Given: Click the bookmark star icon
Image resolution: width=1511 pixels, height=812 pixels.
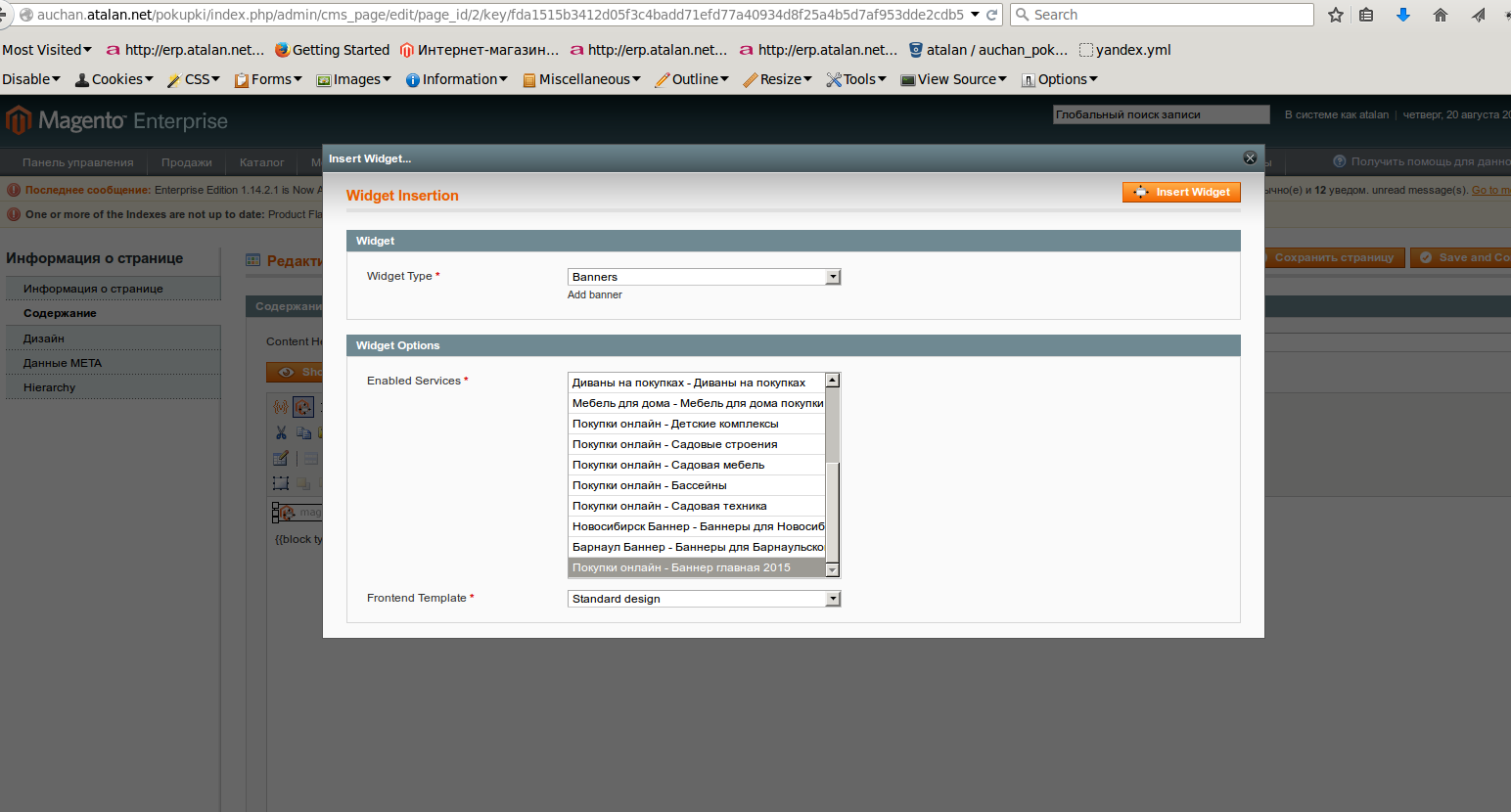Looking at the screenshot, I should pyautogui.click(x=1335, y=15).
